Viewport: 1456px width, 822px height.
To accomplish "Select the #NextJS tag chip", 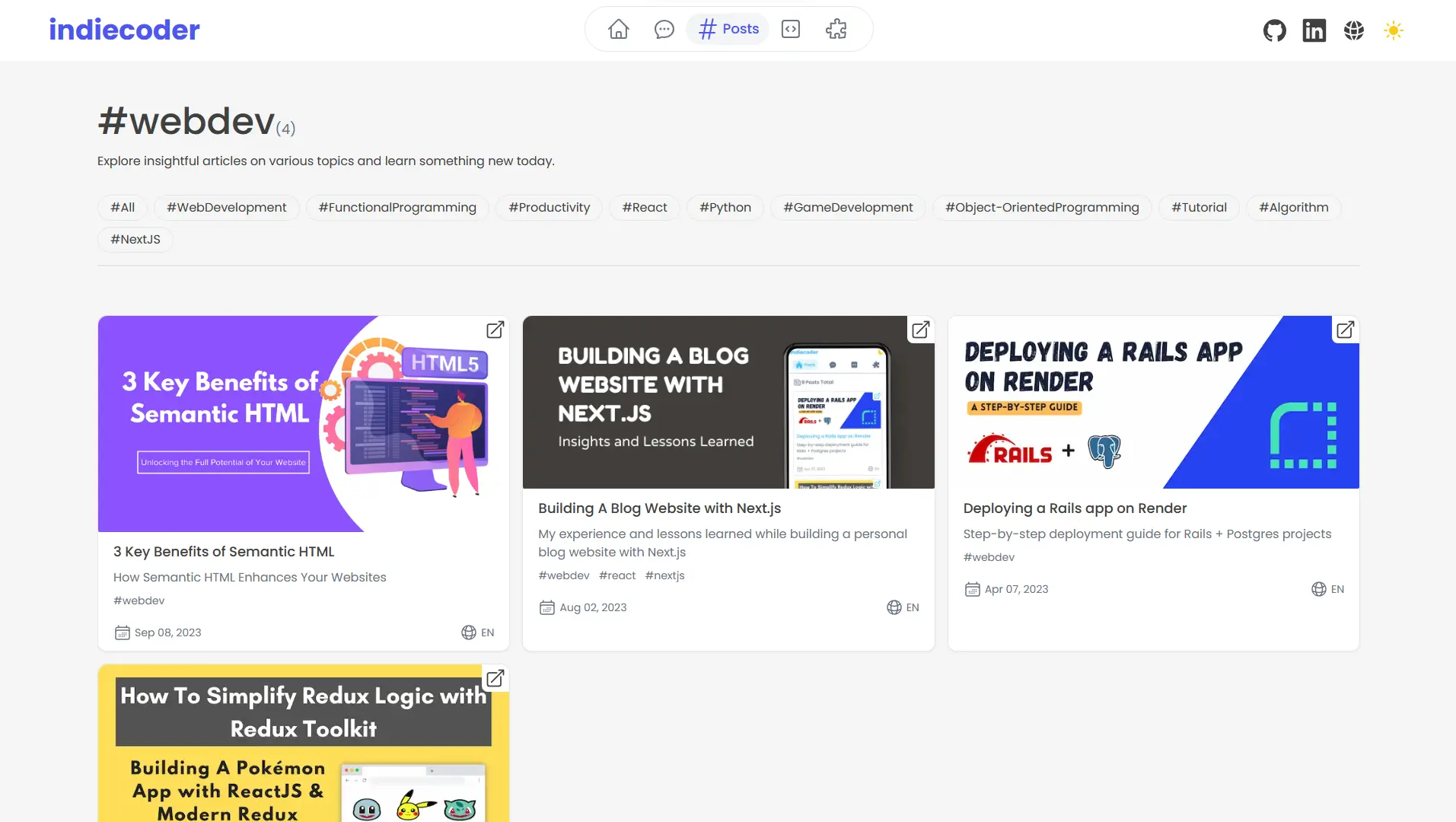I will (x=135, y=239).
